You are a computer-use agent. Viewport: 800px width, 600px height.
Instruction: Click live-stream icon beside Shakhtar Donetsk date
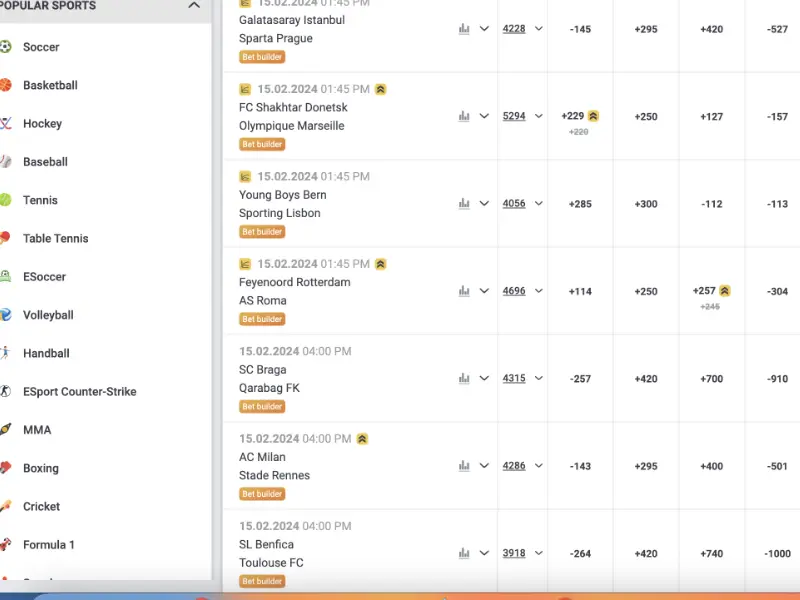tap(245, 89)
